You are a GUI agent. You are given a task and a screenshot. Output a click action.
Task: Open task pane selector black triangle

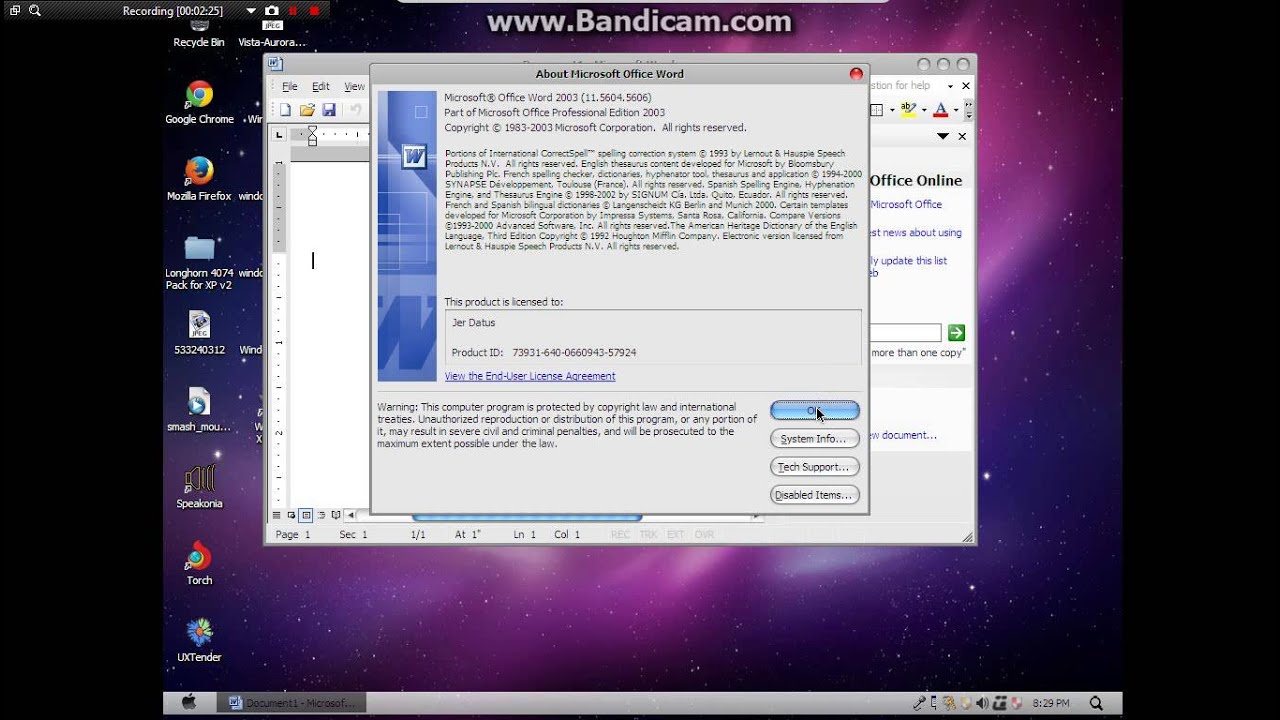point(942,136)
